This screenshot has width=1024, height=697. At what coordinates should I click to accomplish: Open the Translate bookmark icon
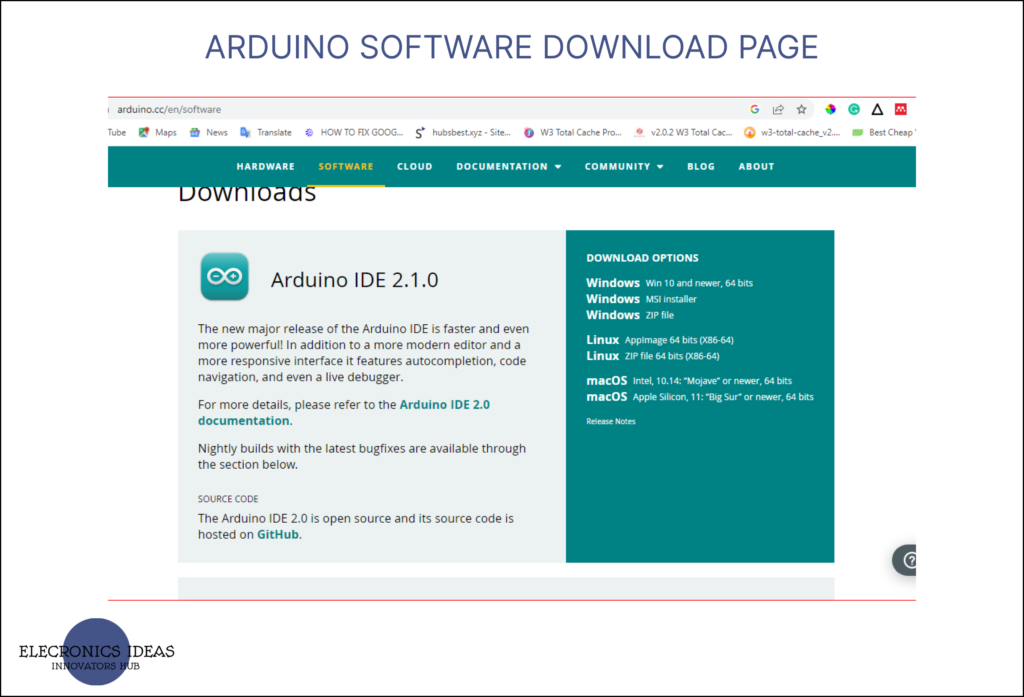[246, 132]
